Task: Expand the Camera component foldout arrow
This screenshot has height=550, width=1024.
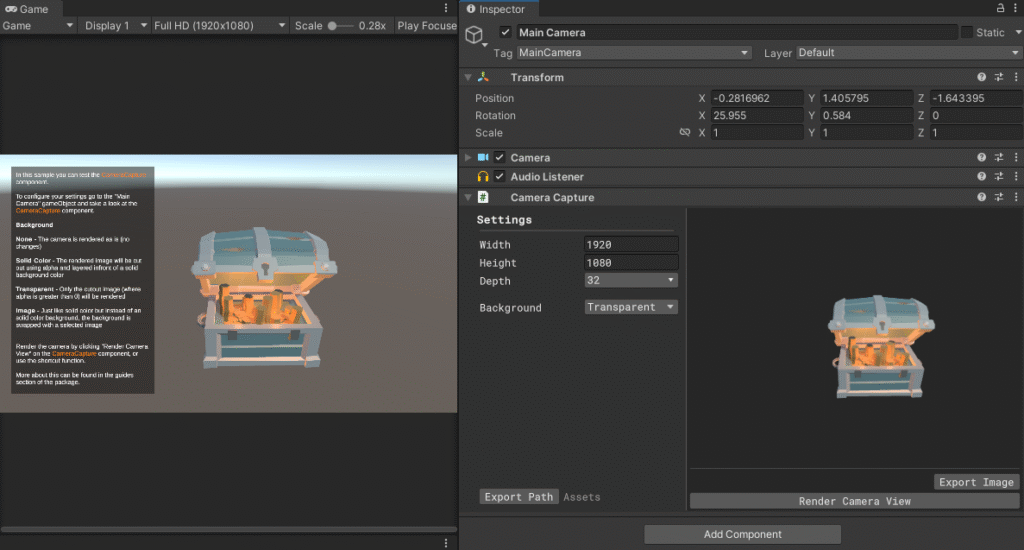Action: click(x=467, y=158)
